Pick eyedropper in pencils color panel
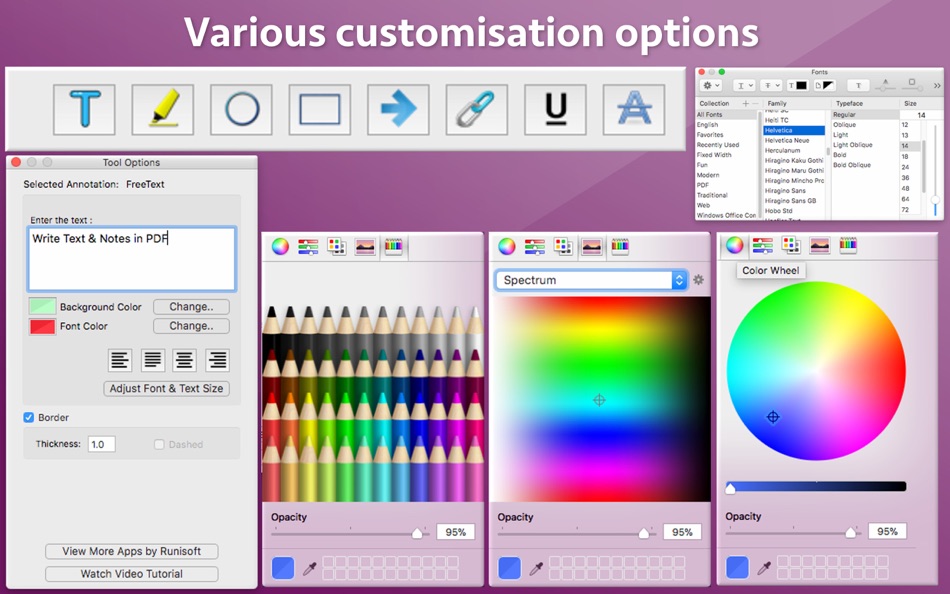950x594 pixels. pos(310,569)
